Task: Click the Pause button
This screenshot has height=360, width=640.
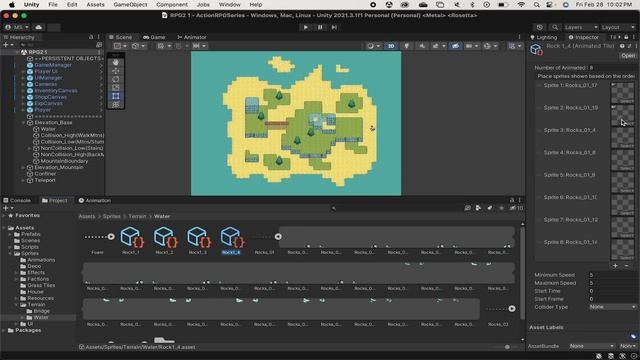Action: point(320,27)
